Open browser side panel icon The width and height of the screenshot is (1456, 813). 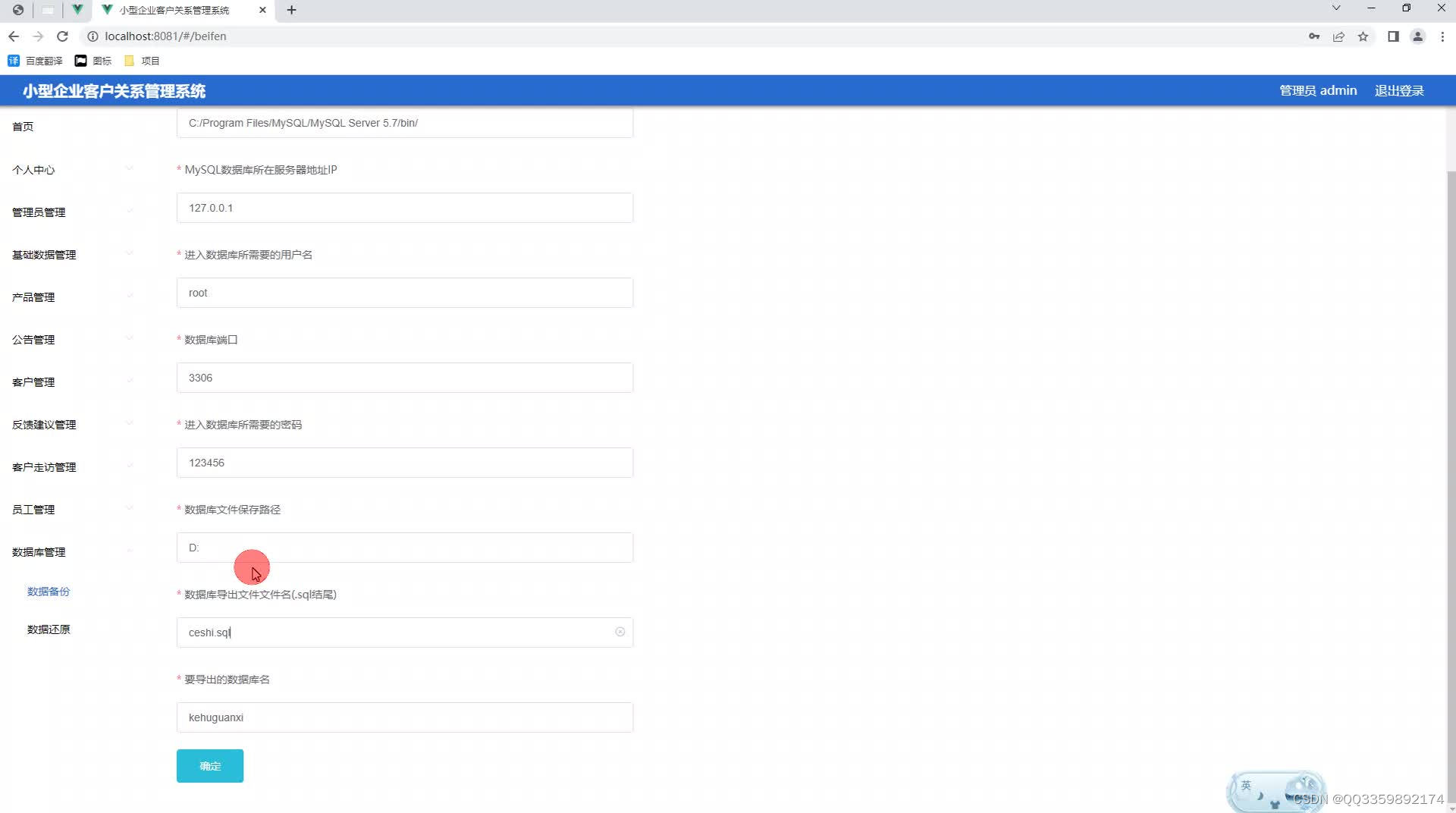point(1393,36)
